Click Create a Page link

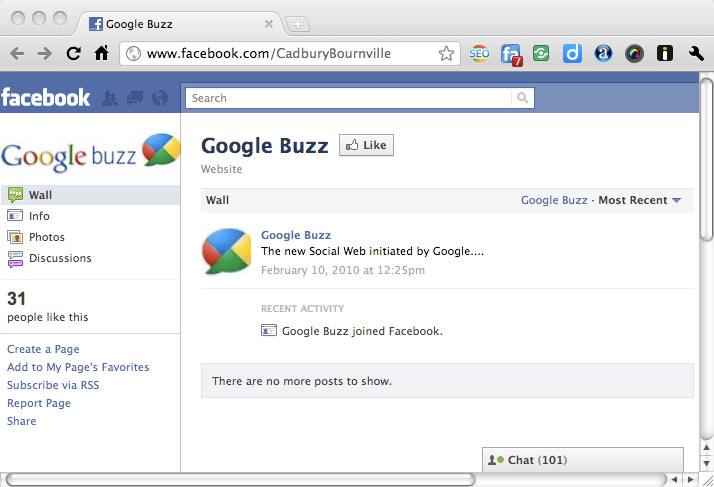click(x=43, y=349)
